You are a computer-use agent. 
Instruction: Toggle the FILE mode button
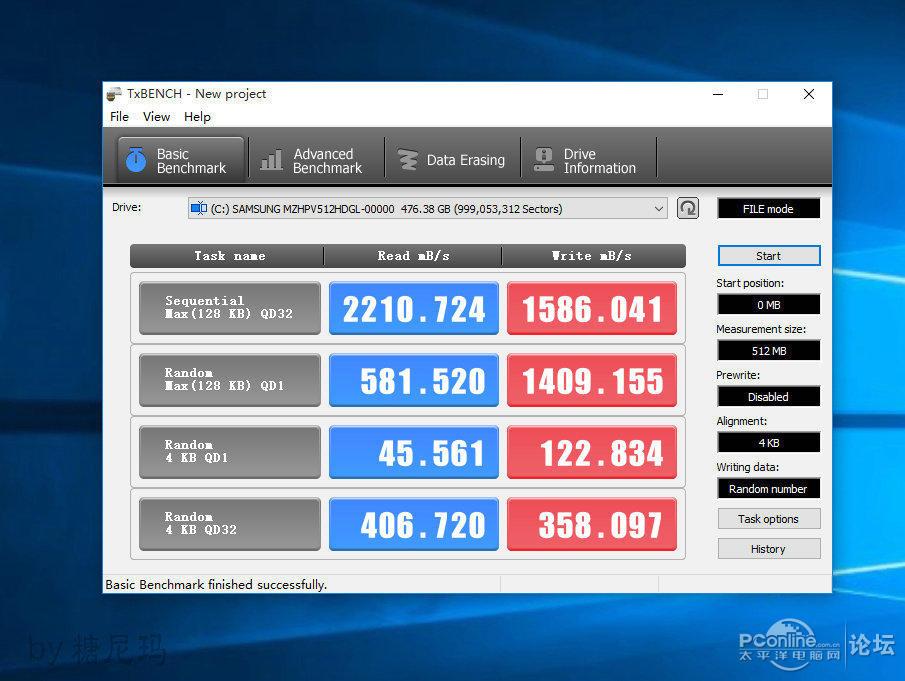point(768,208)
